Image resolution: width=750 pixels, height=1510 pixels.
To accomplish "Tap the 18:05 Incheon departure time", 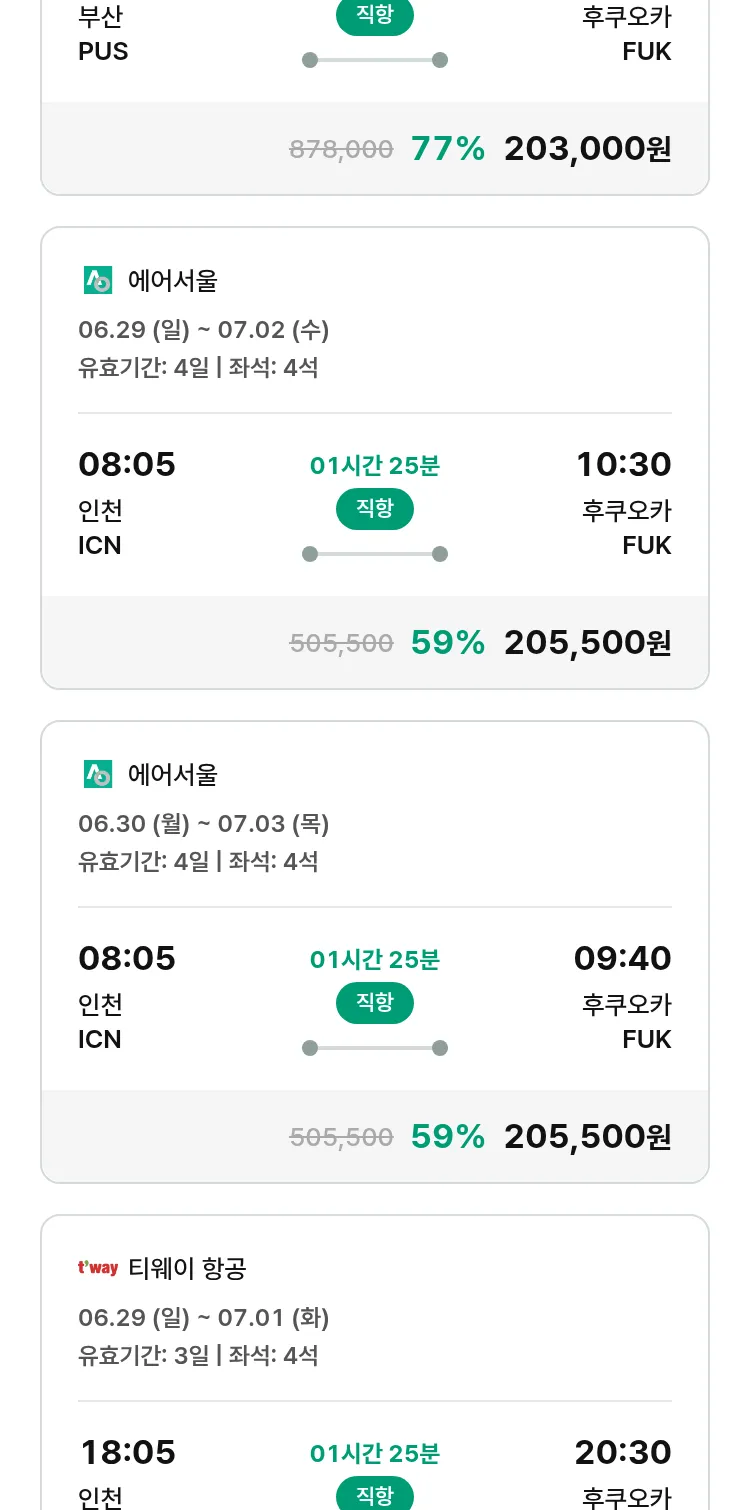I will [x=127, y=1453].
